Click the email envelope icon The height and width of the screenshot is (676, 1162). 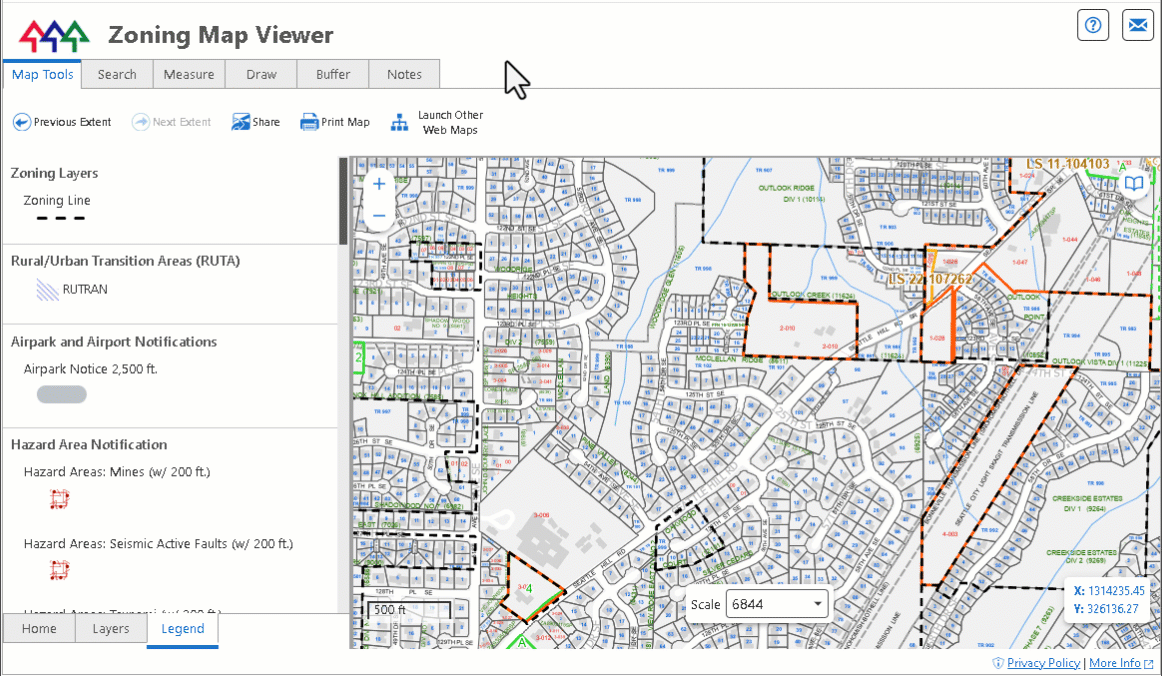click(x=1138, y=25)
